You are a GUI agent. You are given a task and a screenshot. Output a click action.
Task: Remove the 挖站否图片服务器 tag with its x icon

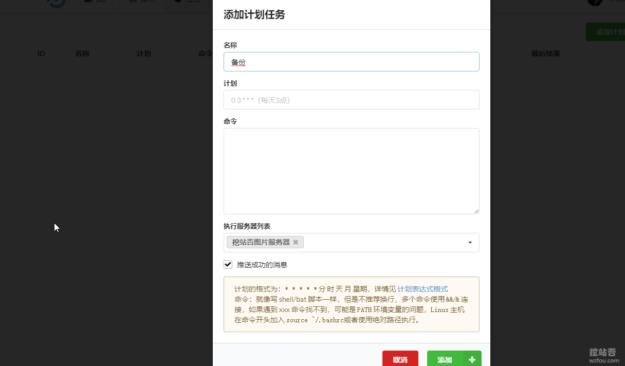tap(296, 242)
